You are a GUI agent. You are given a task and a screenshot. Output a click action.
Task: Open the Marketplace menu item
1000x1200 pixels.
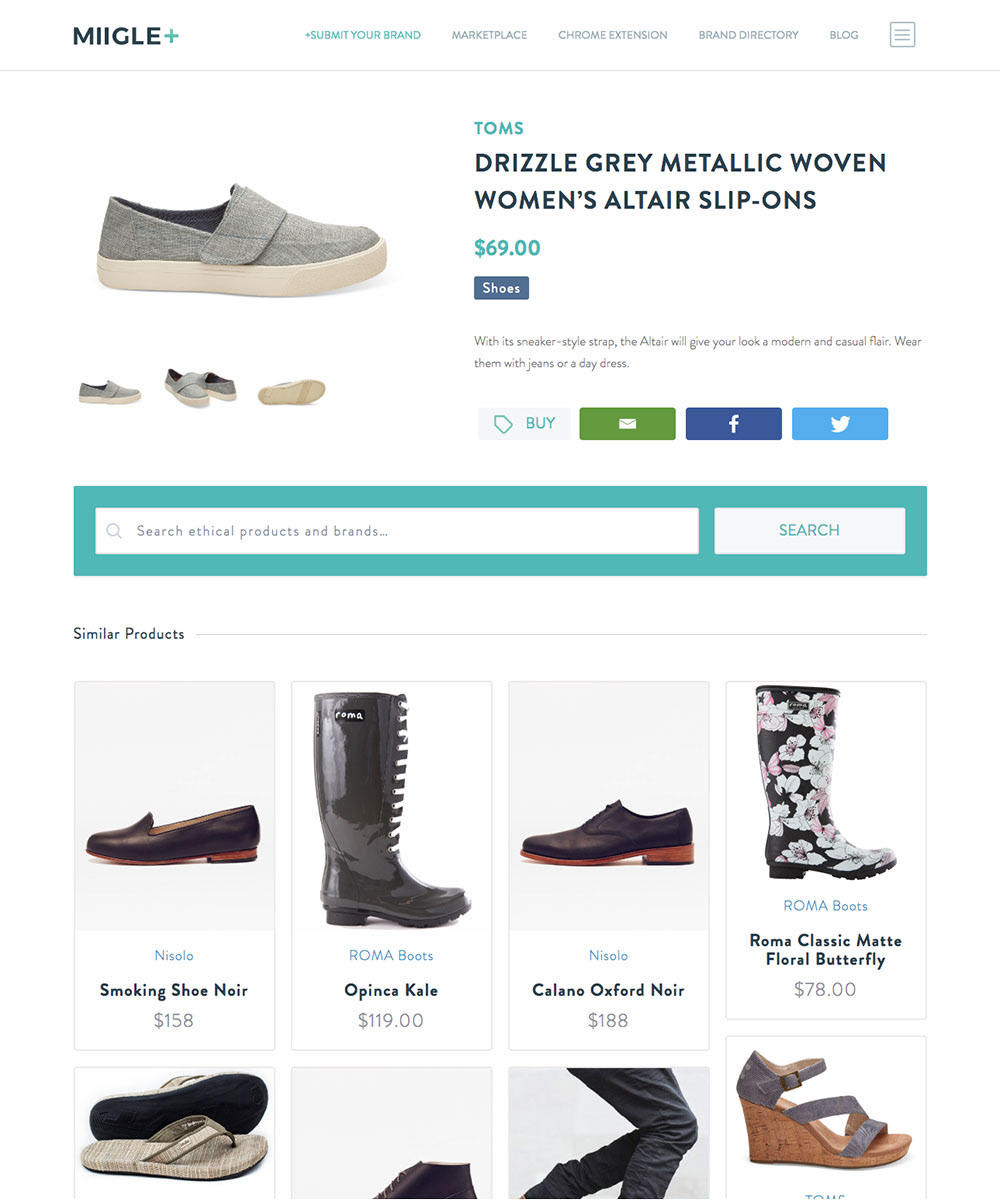[489, 35]
